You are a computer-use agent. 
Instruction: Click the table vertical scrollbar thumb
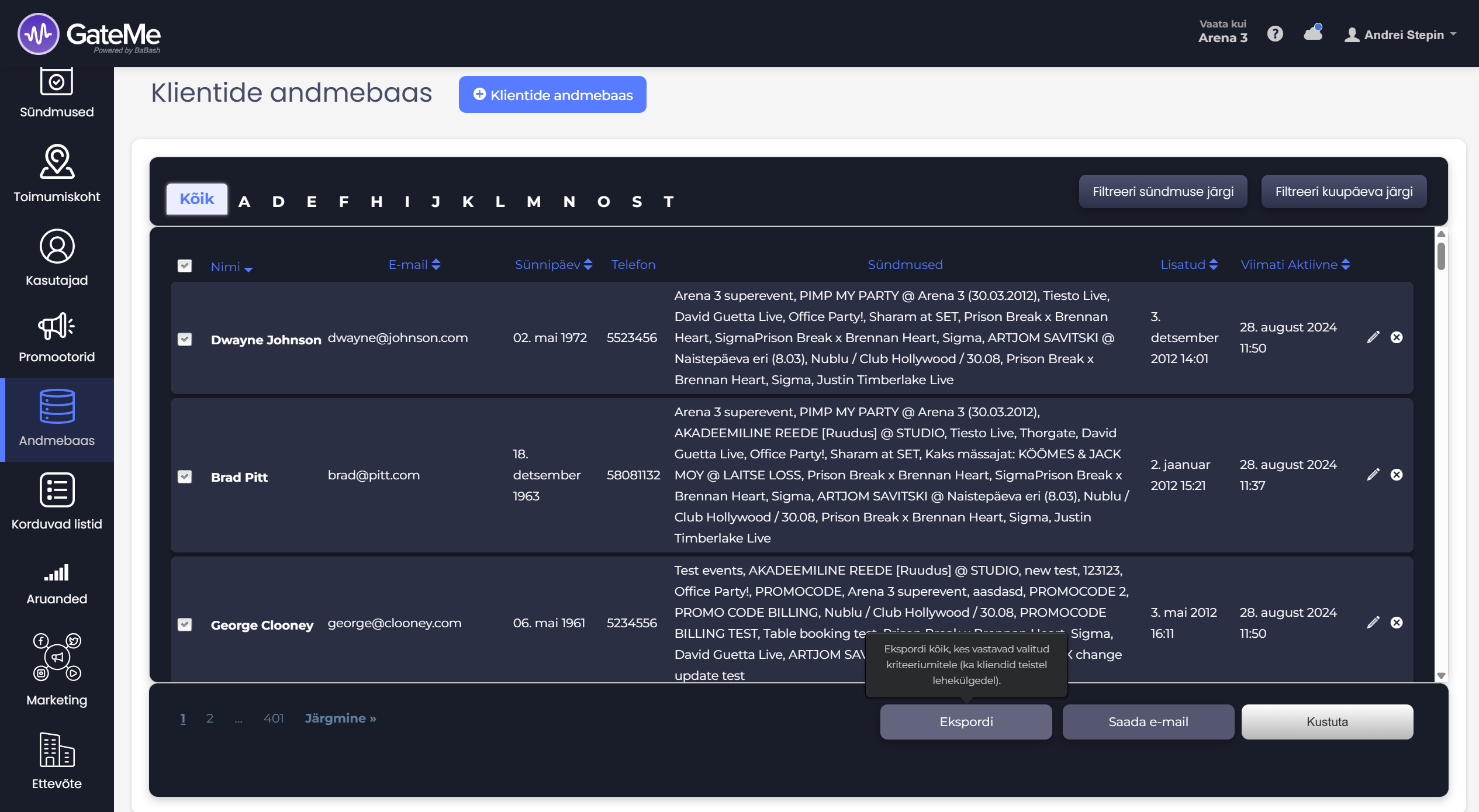click(1441, 256)
